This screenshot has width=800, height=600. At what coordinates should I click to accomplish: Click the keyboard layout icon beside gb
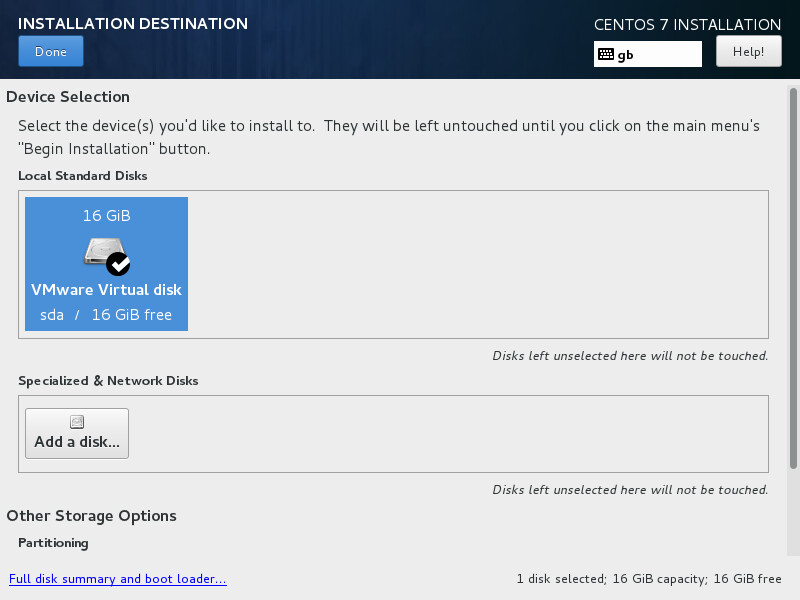coord(605,55)
